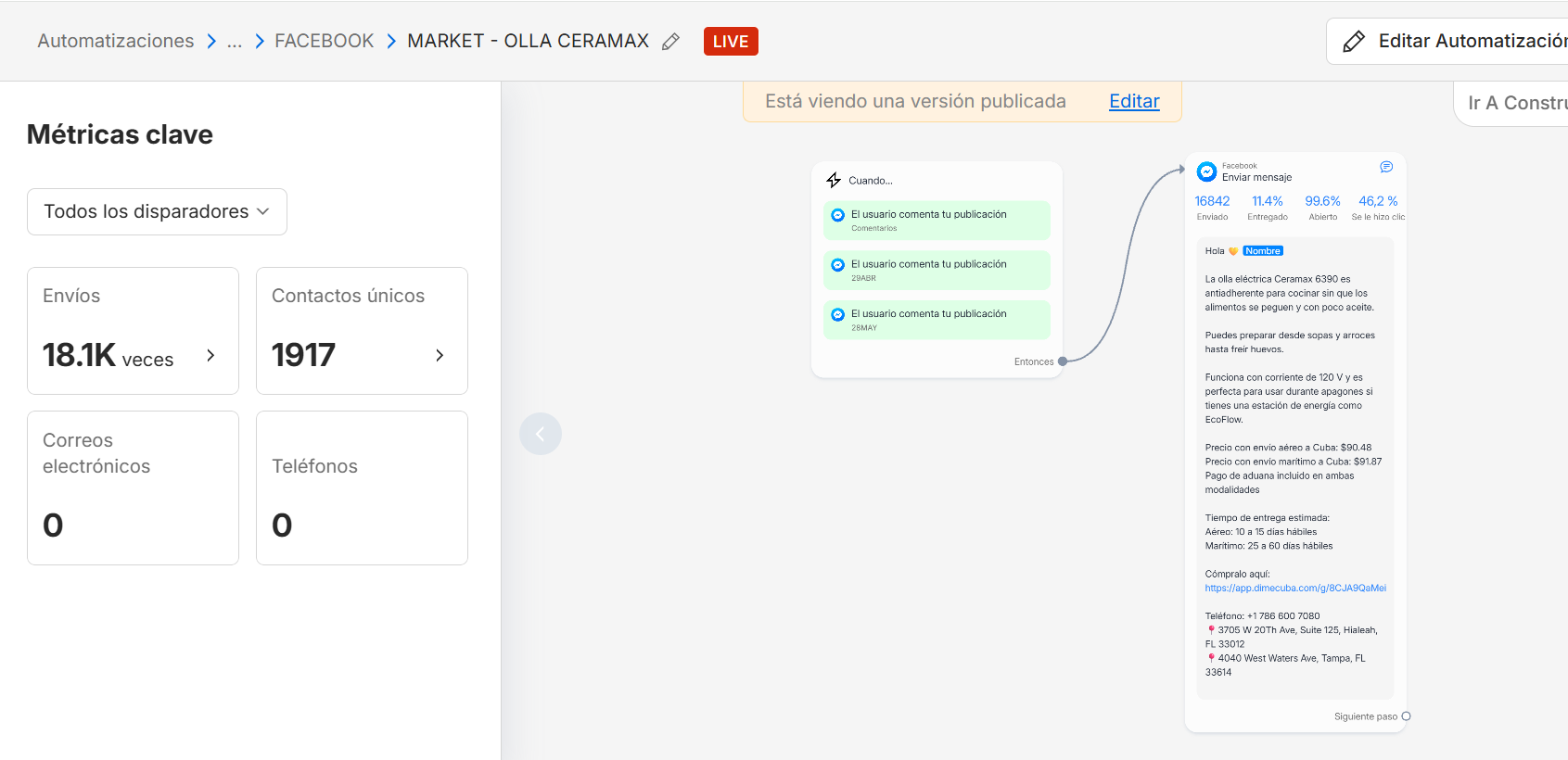This screenshot has height=760, width=1568.
Task: Select the Teléfonos metric card
Action: tap(362, 488)
